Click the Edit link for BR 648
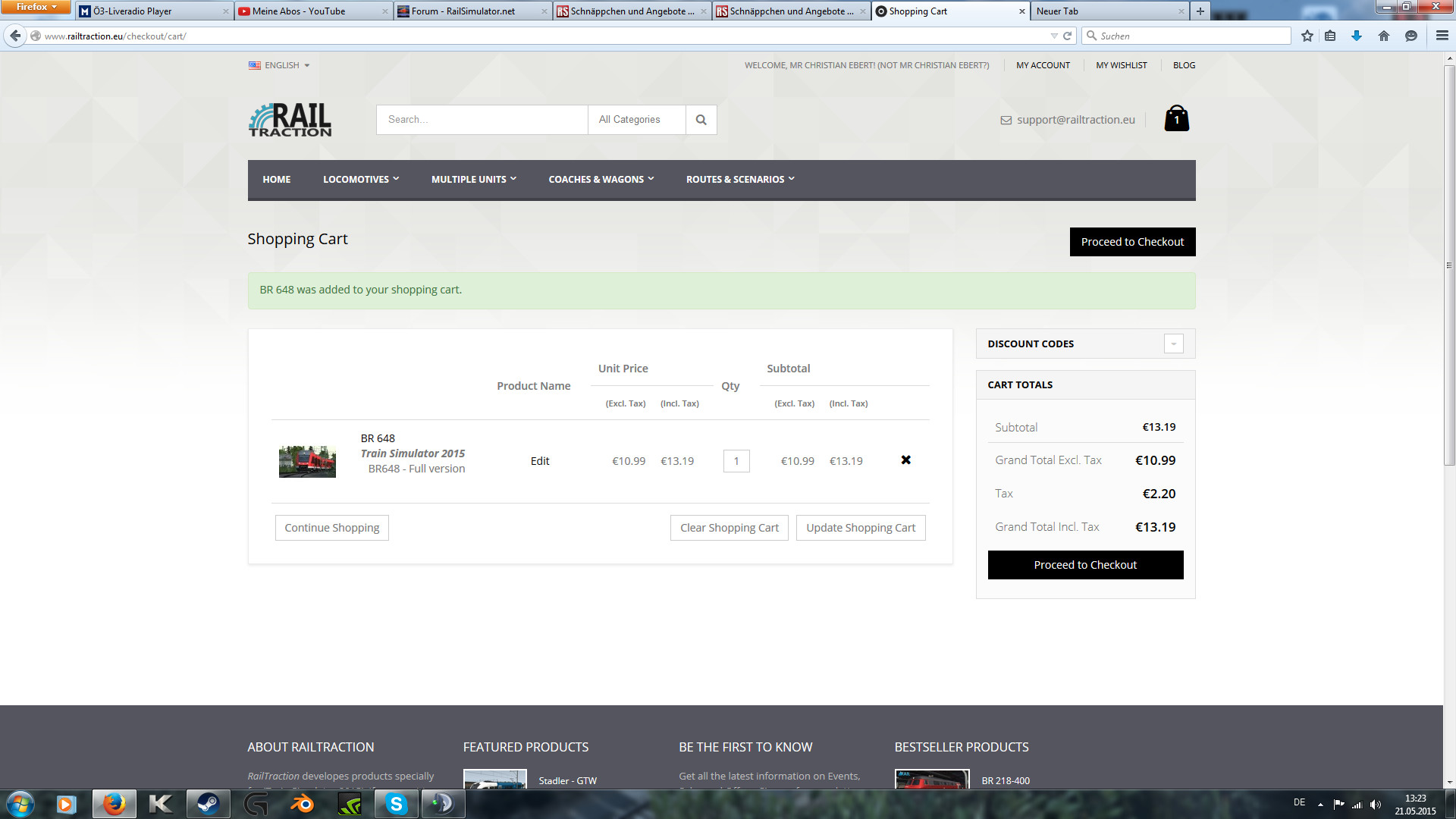The width and height of the screenshot is (1456, 819). point(539,461)
